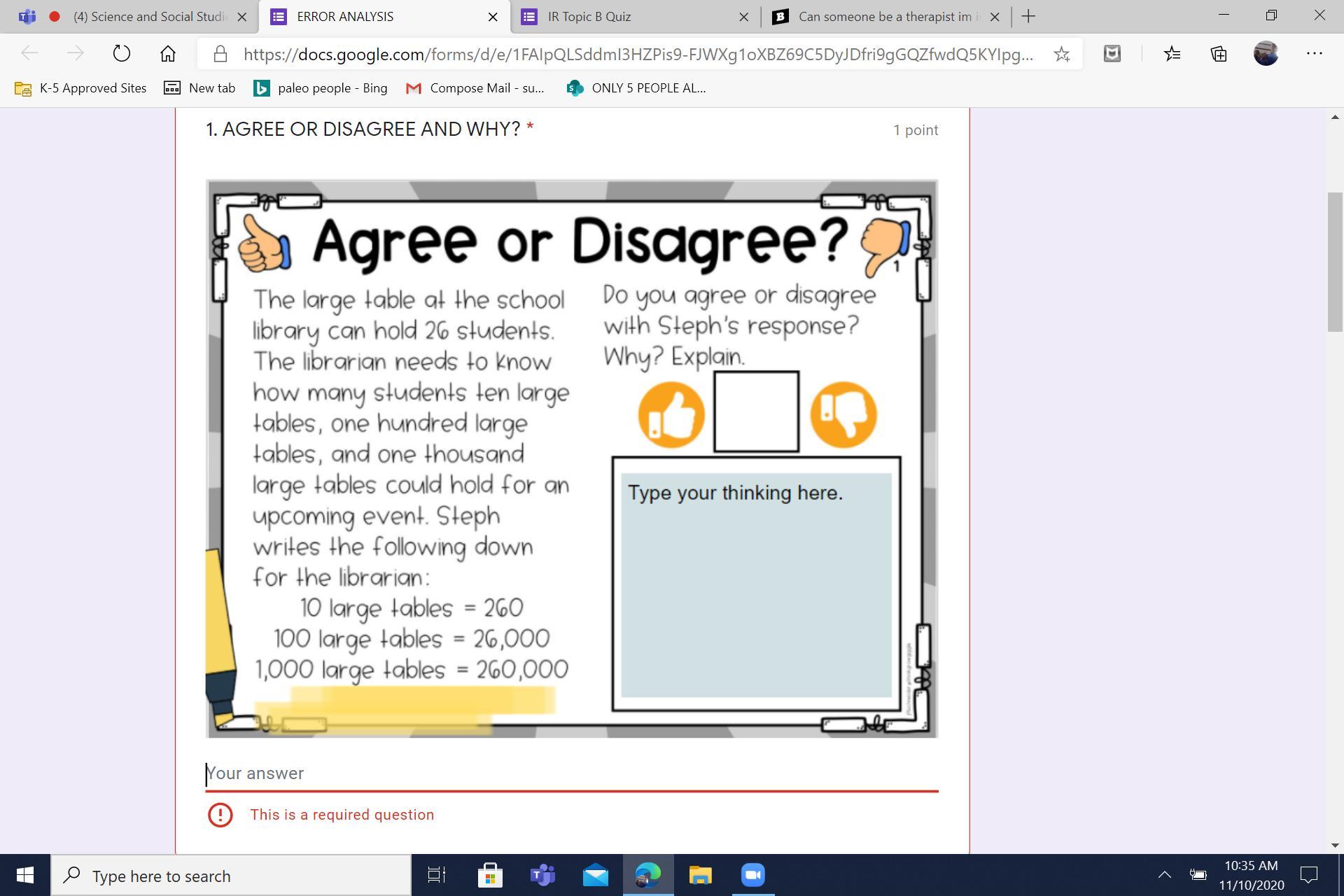
Task: Click the browser refresh icon
Action: click(x=121, y=53)
